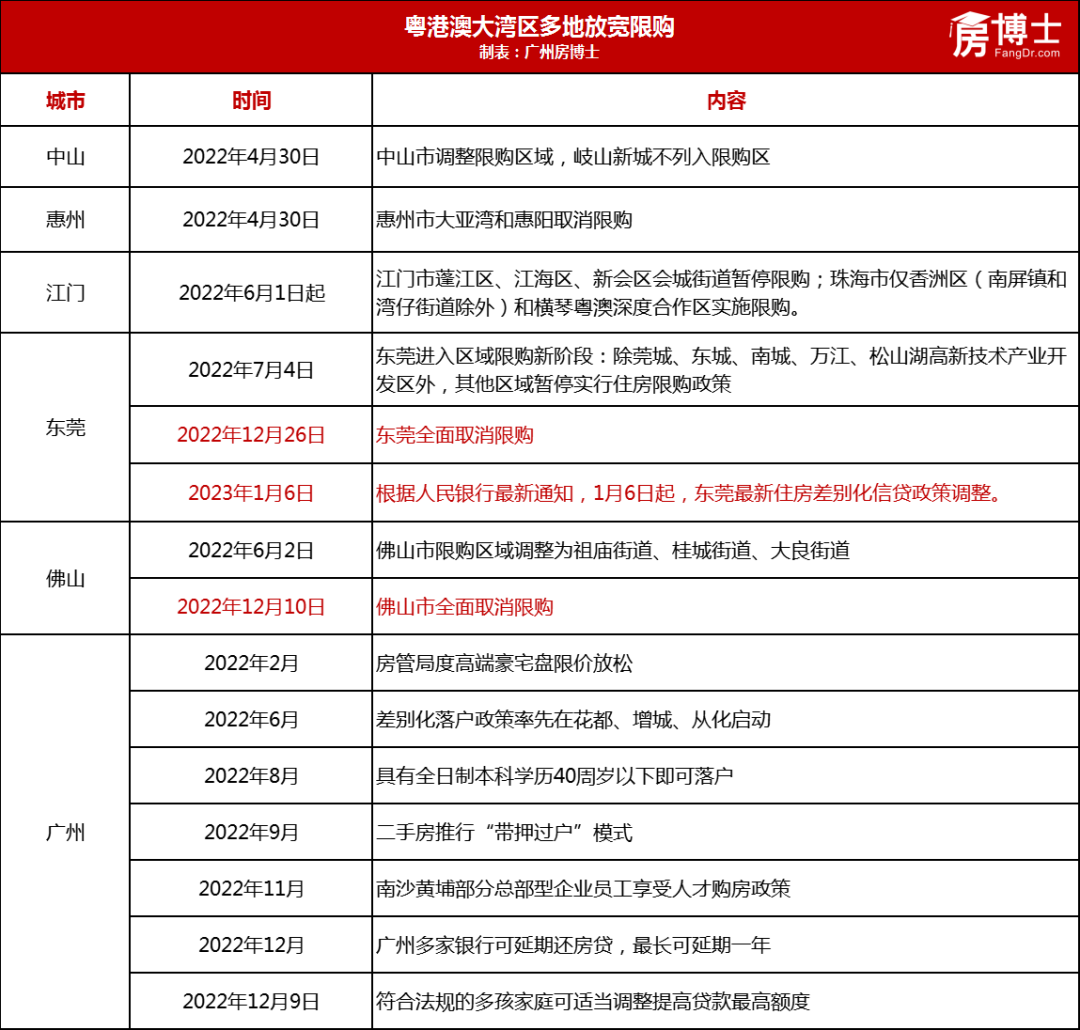Click the red 2023年1月6日 date cell

coord(249,492)
